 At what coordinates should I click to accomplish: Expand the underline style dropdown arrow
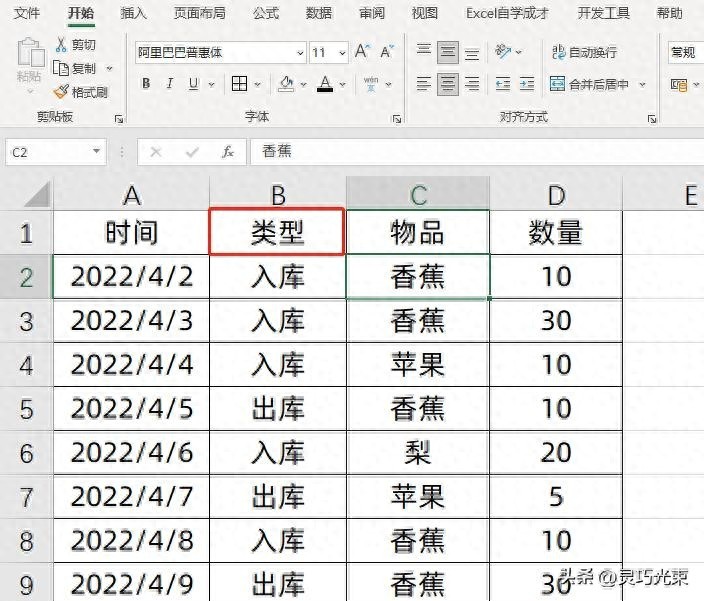click(x=211, y=84)
